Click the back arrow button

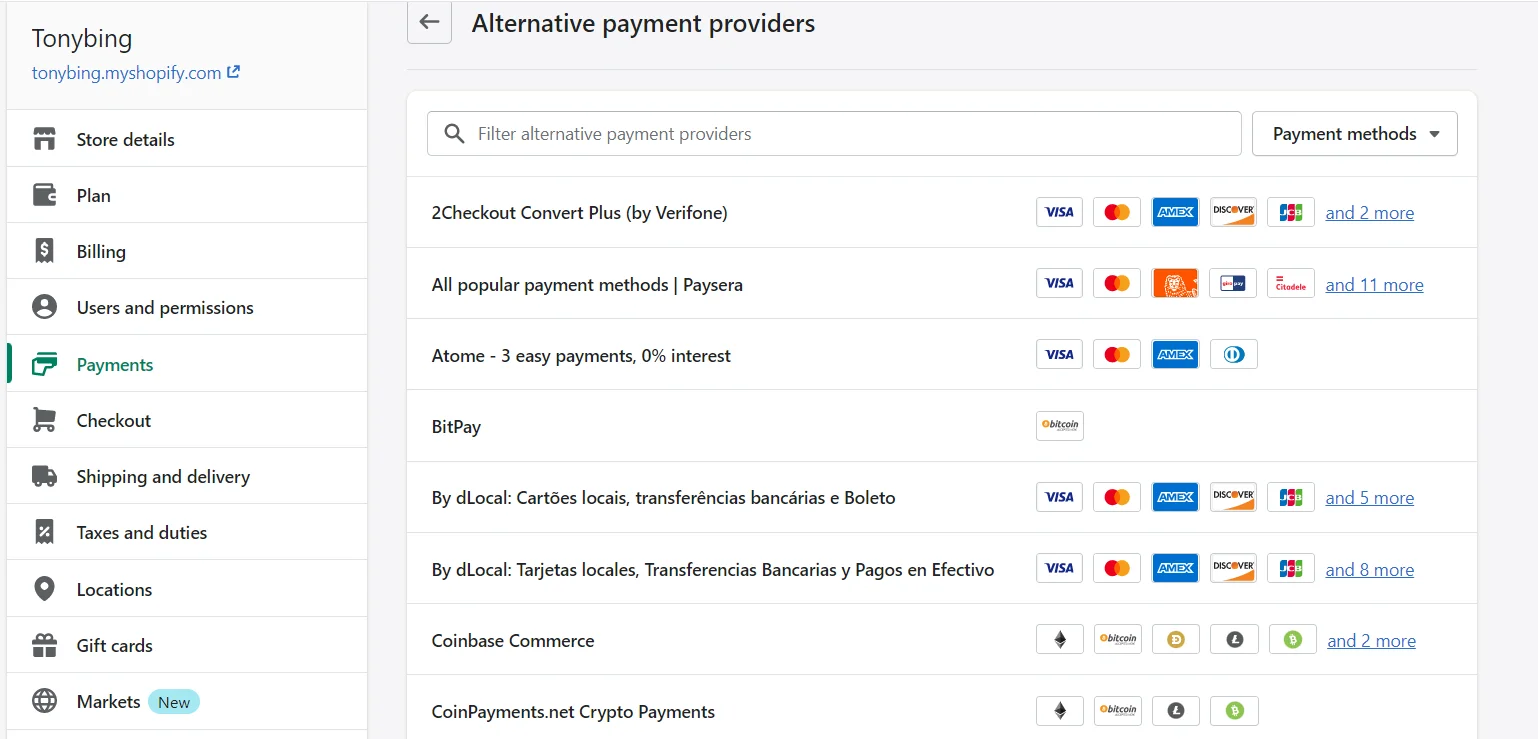pos(429,22)
